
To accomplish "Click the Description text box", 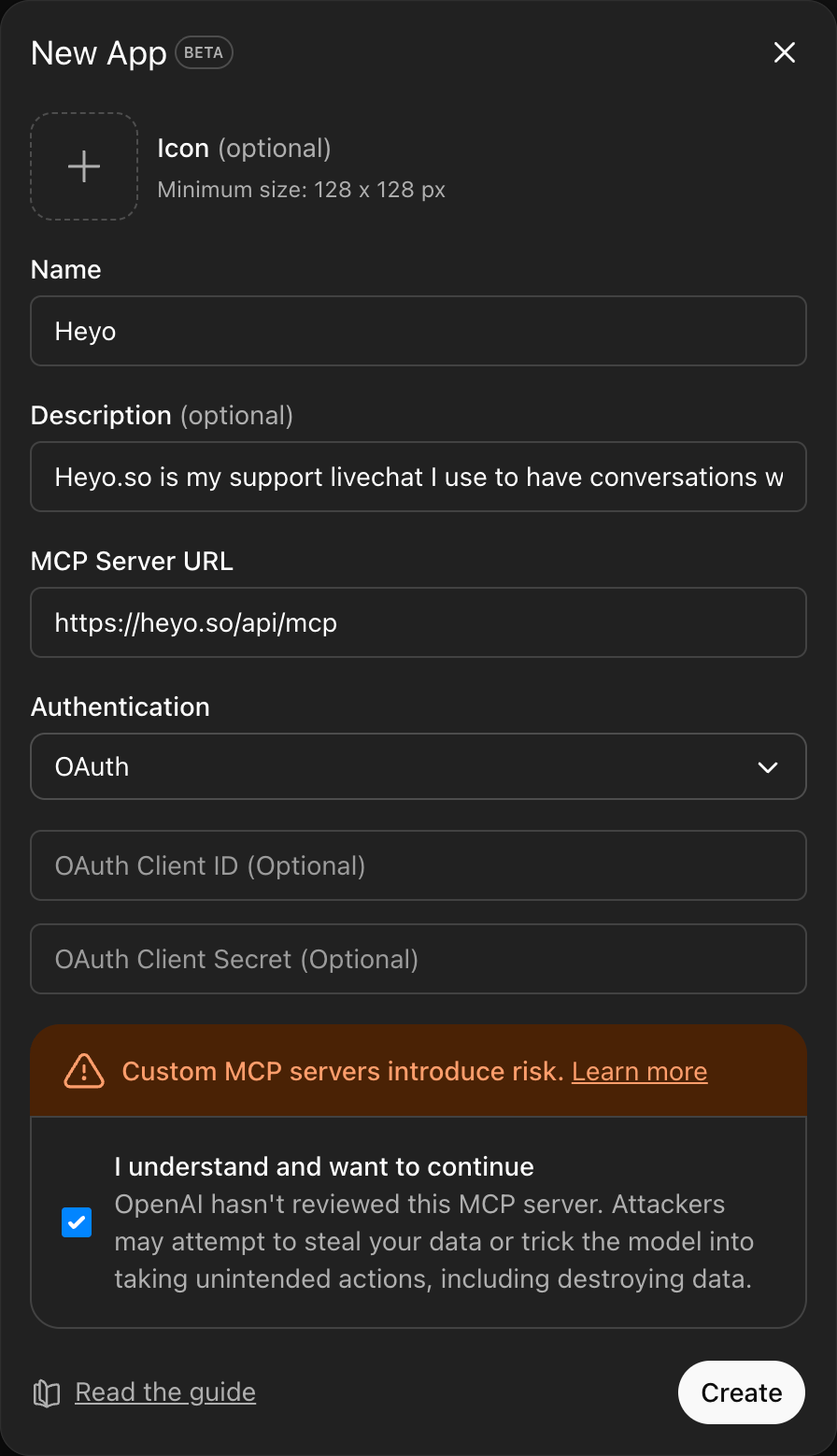I will (x=418, y=477).
